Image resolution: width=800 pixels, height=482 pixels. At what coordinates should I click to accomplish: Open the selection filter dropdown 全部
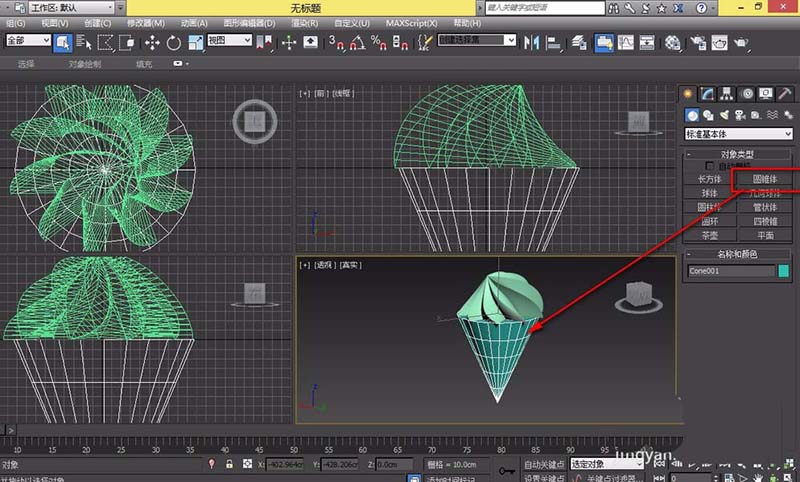click(x=28, y=40)
